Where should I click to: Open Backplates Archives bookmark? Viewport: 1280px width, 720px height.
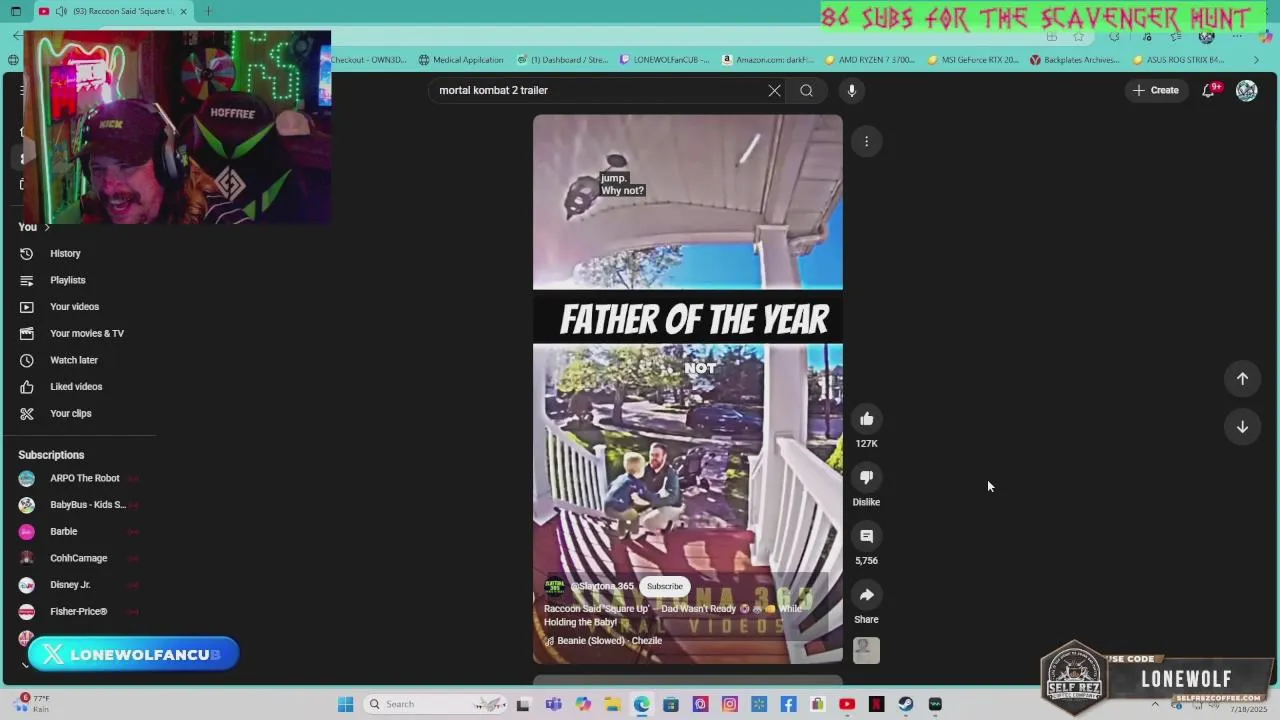pos(1075,60)
